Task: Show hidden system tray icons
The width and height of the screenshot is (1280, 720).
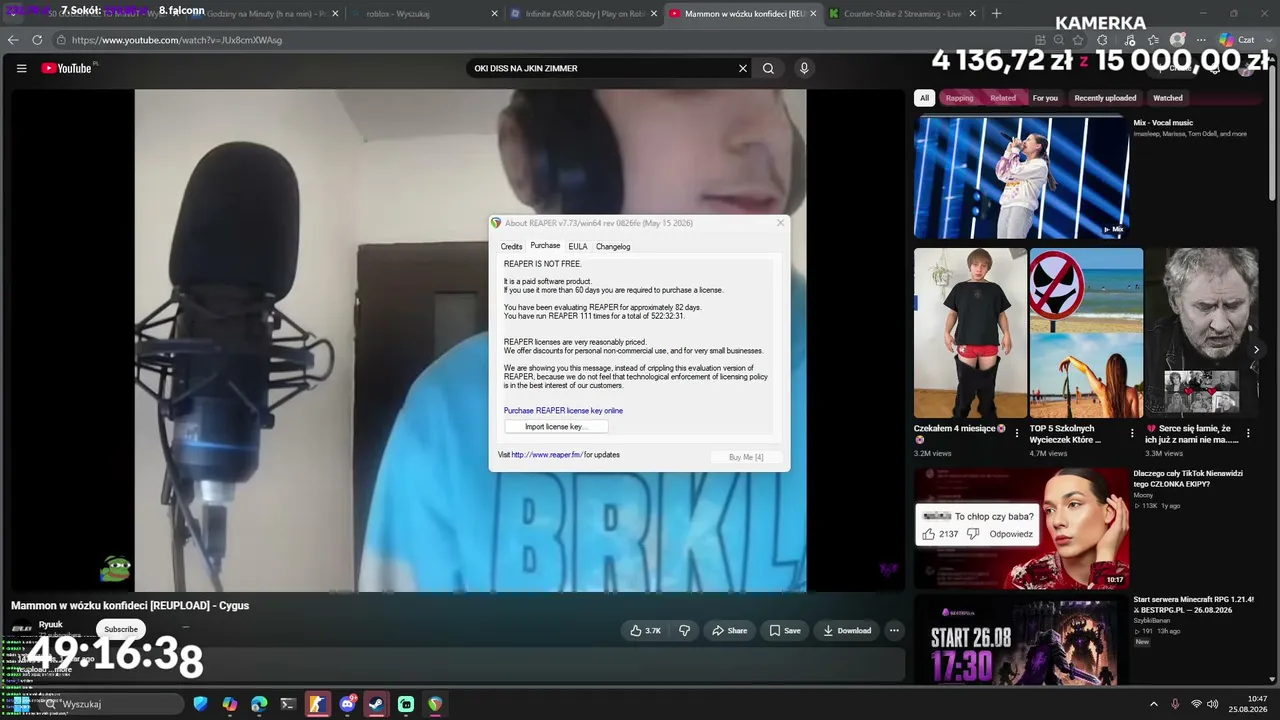Action: pos(1153,704)
